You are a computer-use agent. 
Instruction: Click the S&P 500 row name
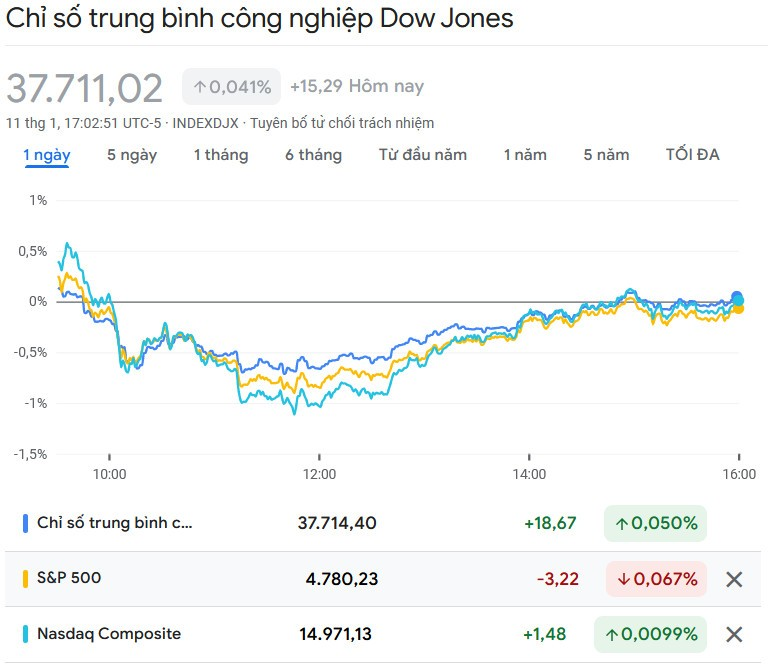[x=69, y=578]
